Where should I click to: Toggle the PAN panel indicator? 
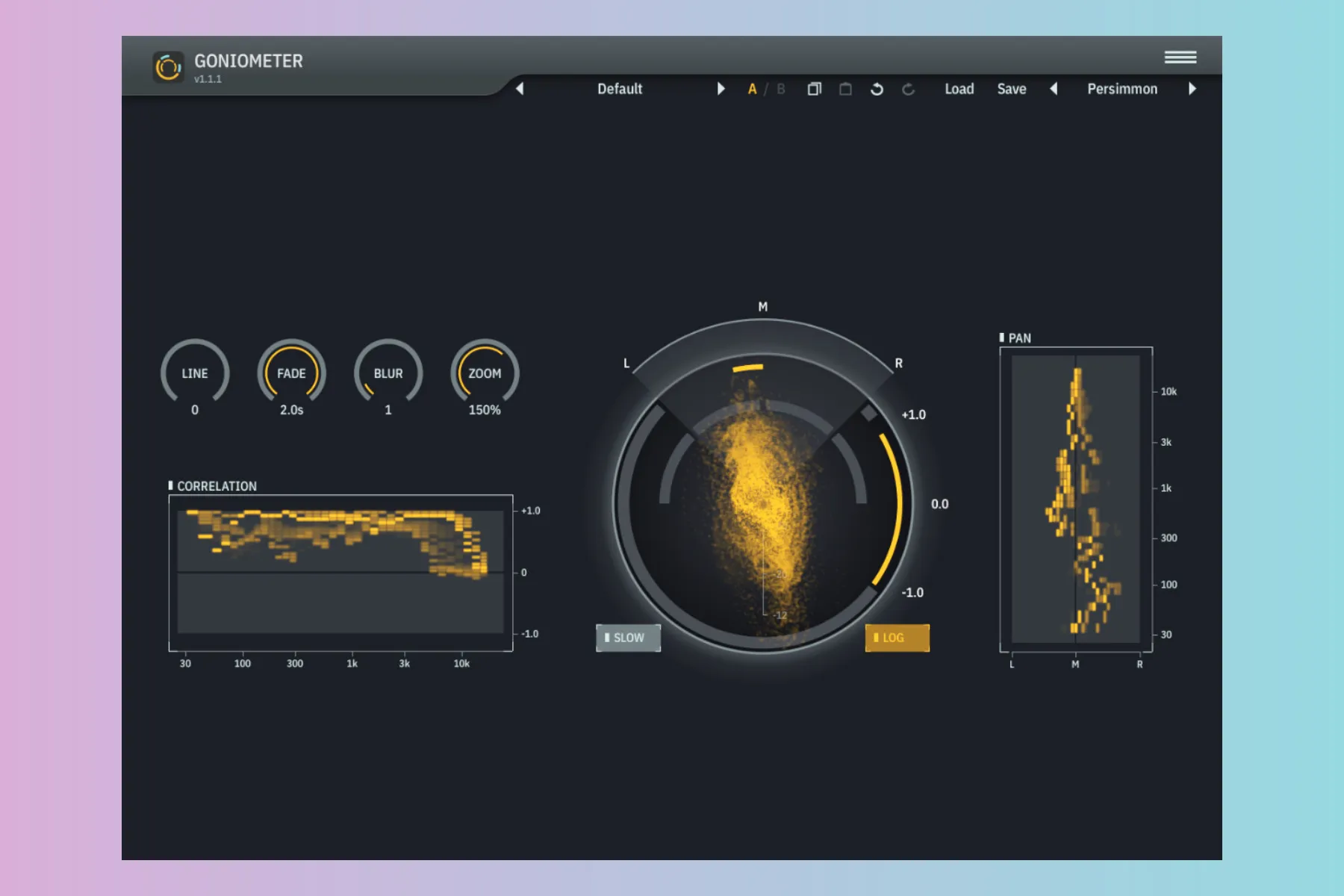point(1002,337)
